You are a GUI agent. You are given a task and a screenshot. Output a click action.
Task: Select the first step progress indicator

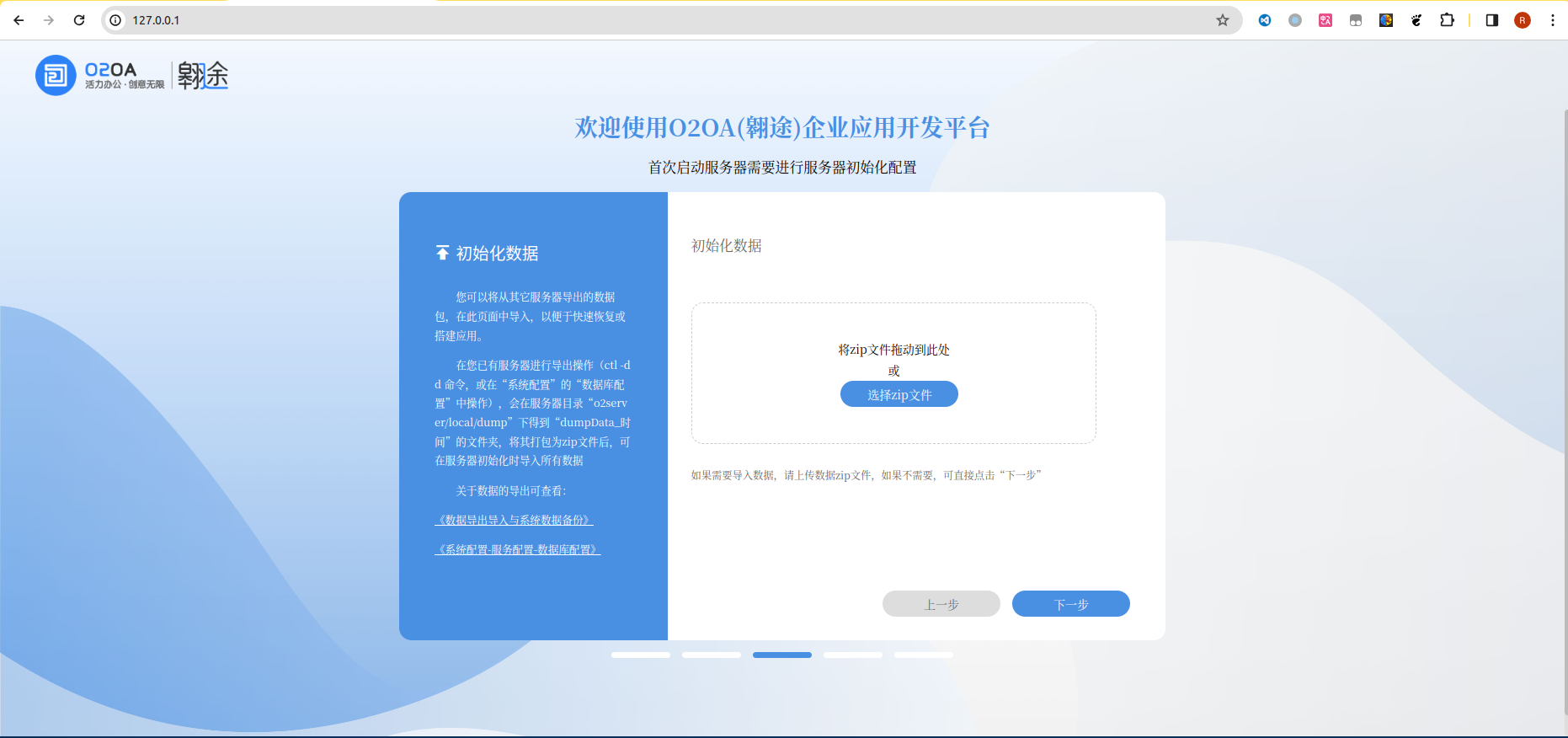(x=640, y=655)
